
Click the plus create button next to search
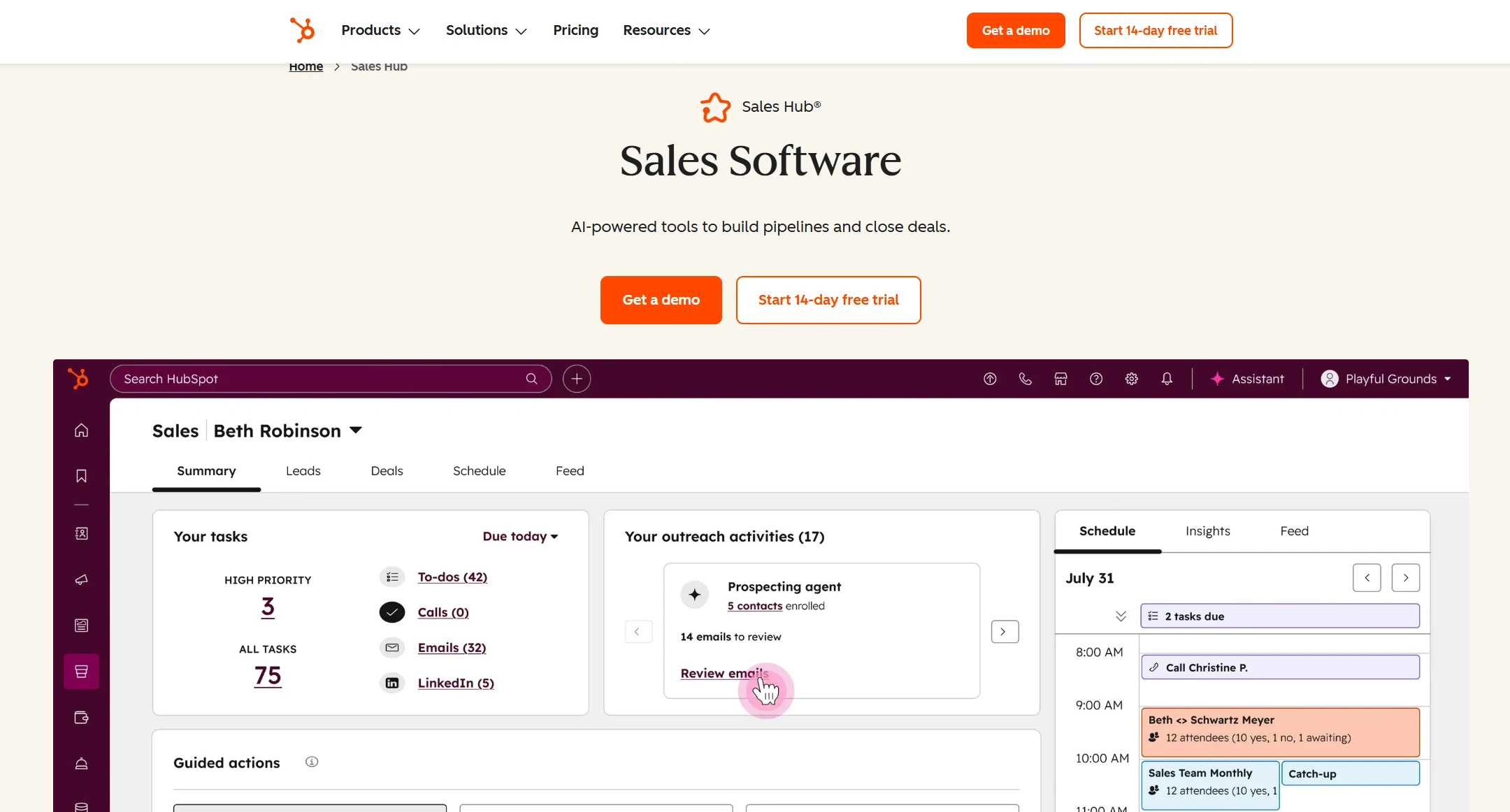pyautogui.click(x=577, y=379)
